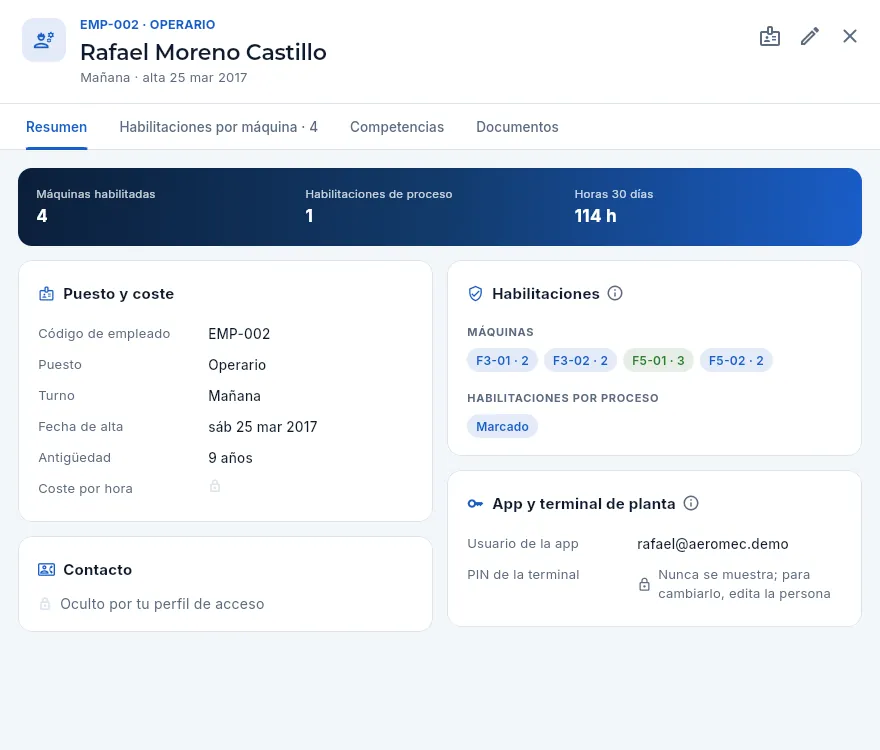Image resolution: width=880 pixels, height=750 pixels.
Task: Click the contact card icon beside Contacto
Action: point(46,569)
